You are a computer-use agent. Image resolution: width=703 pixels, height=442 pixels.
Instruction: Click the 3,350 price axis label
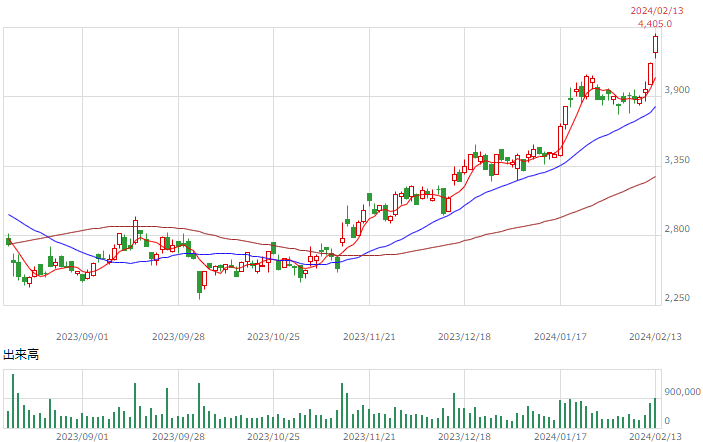tap(677, 160)
